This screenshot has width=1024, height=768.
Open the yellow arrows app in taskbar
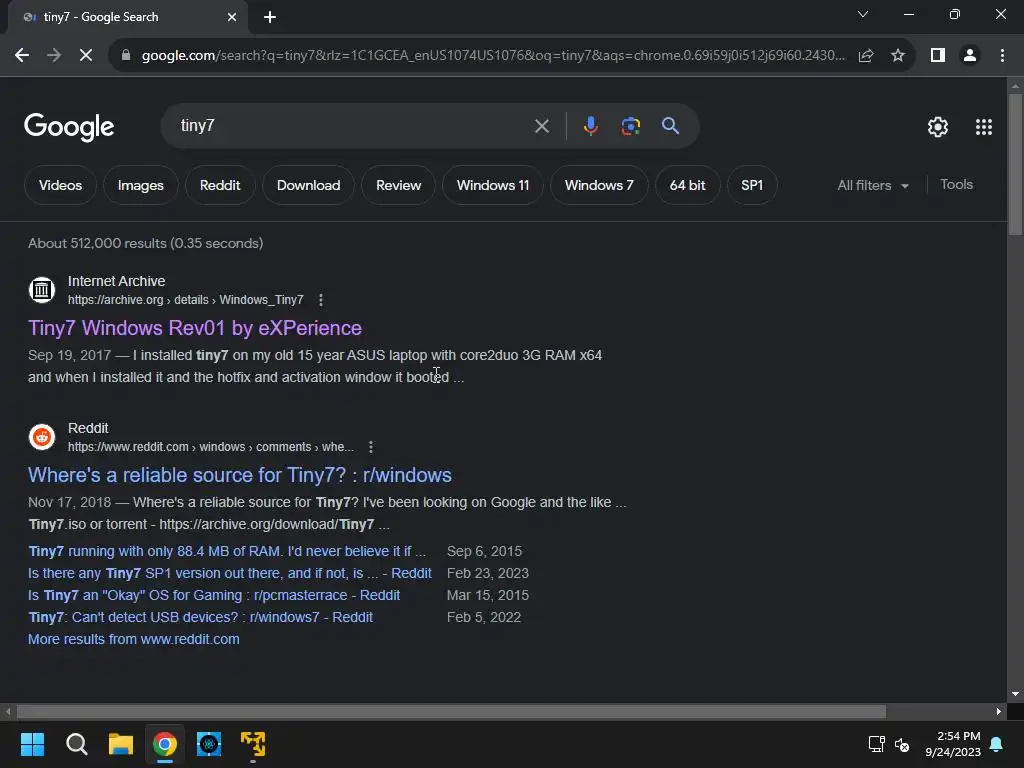(x=253, y=744)
